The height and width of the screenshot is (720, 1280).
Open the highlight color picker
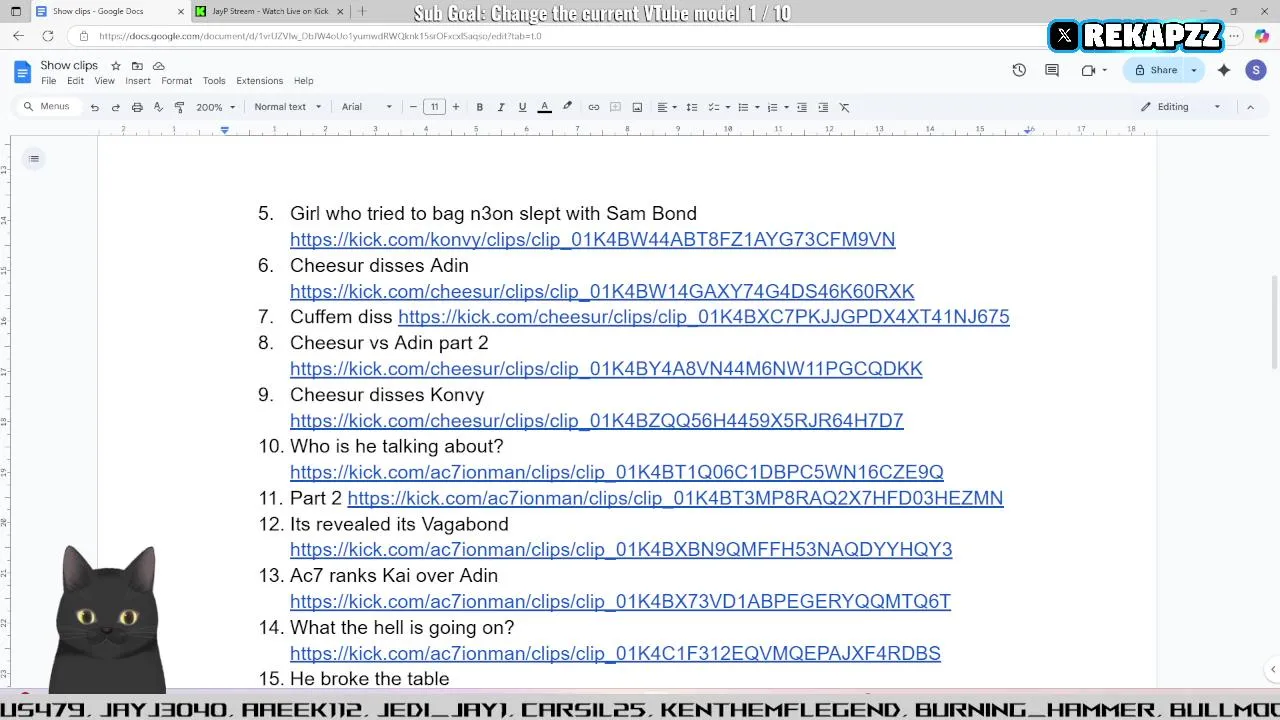[x=567, y=107]
